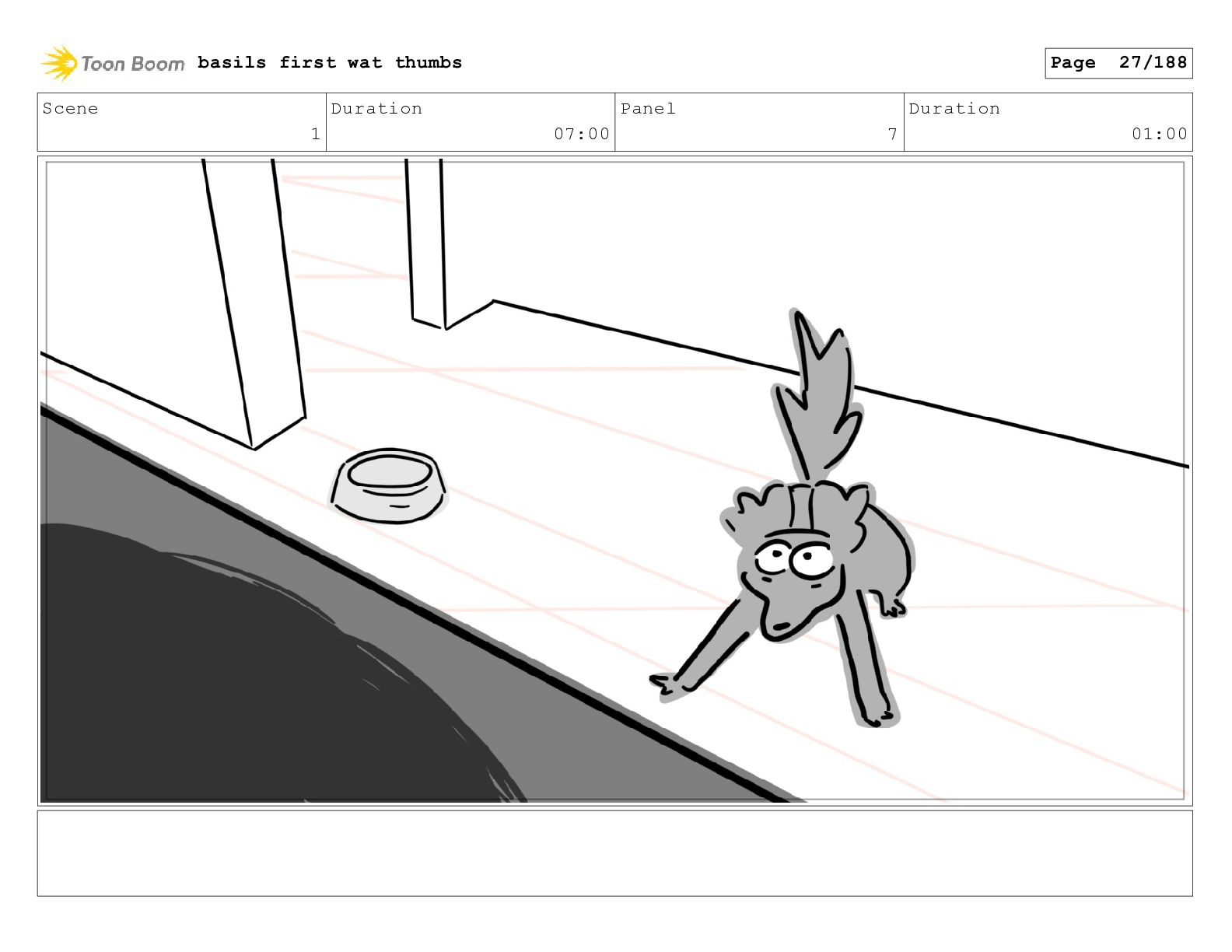Select the title text 'basils first wat thumbs'

[330, 62]
